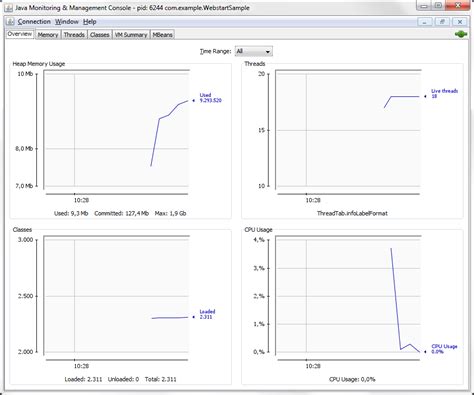The width and height of the screenshot is (474, 395).
Task: Open the Time Range dropdown
Action: pyautogui.click(x=254, y=51)
